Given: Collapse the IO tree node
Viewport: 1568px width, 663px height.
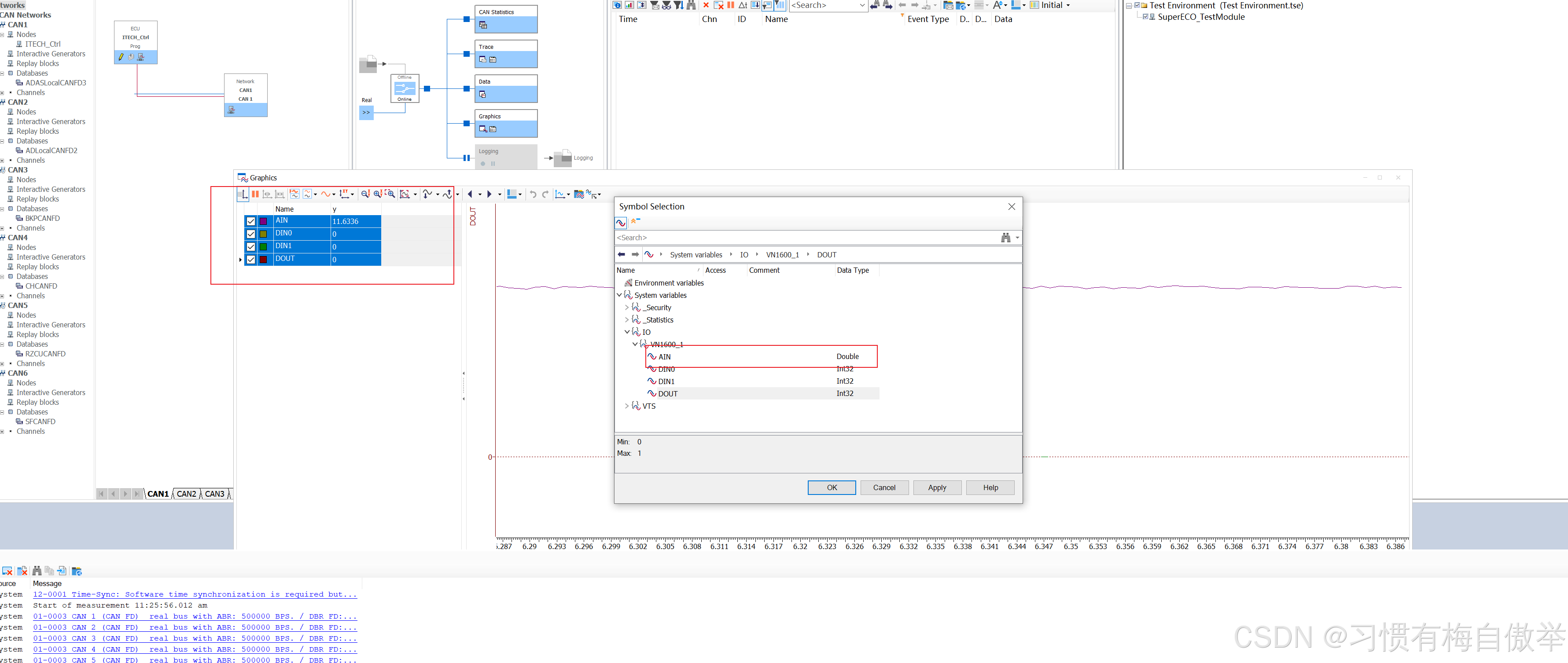Looking at the screenshot, I should pos(627,332).
